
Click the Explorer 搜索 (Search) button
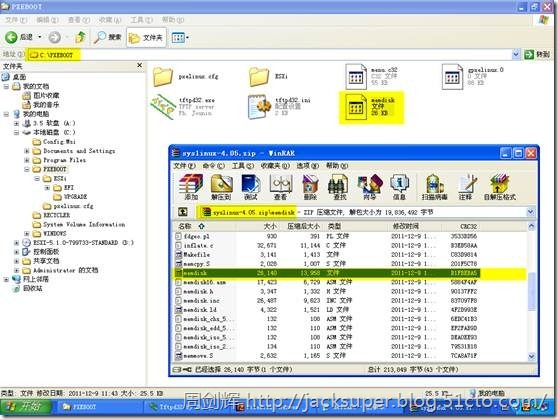pyautogui.click(x=107, y=37)
